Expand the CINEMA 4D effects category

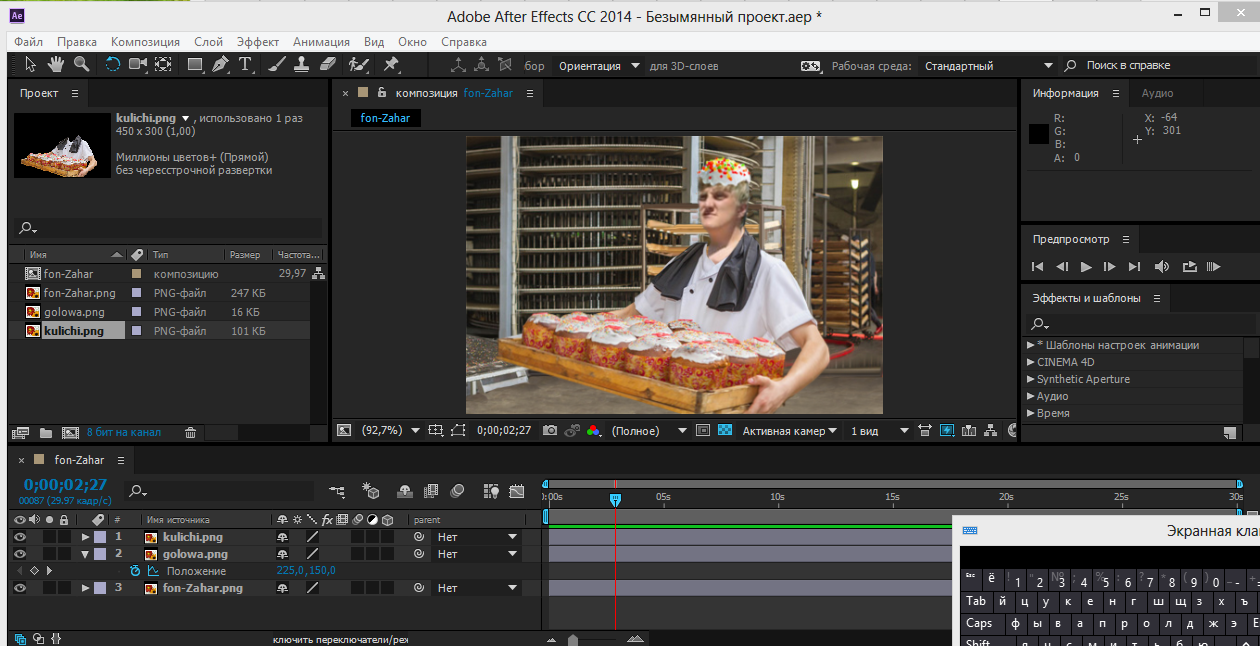click(1031, 362)
